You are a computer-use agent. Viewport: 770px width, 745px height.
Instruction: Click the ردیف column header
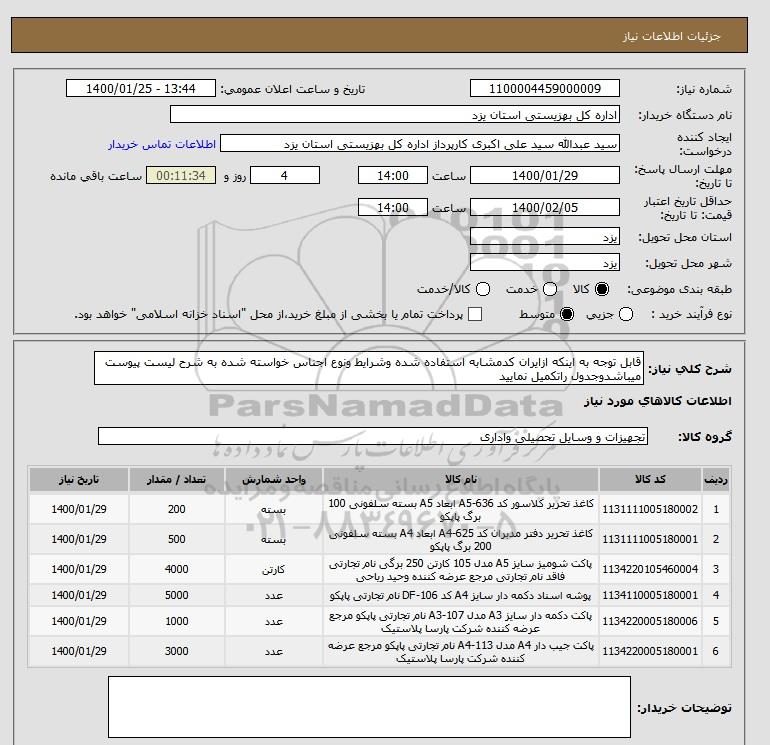pyautogui.click(x=716, y=480)
